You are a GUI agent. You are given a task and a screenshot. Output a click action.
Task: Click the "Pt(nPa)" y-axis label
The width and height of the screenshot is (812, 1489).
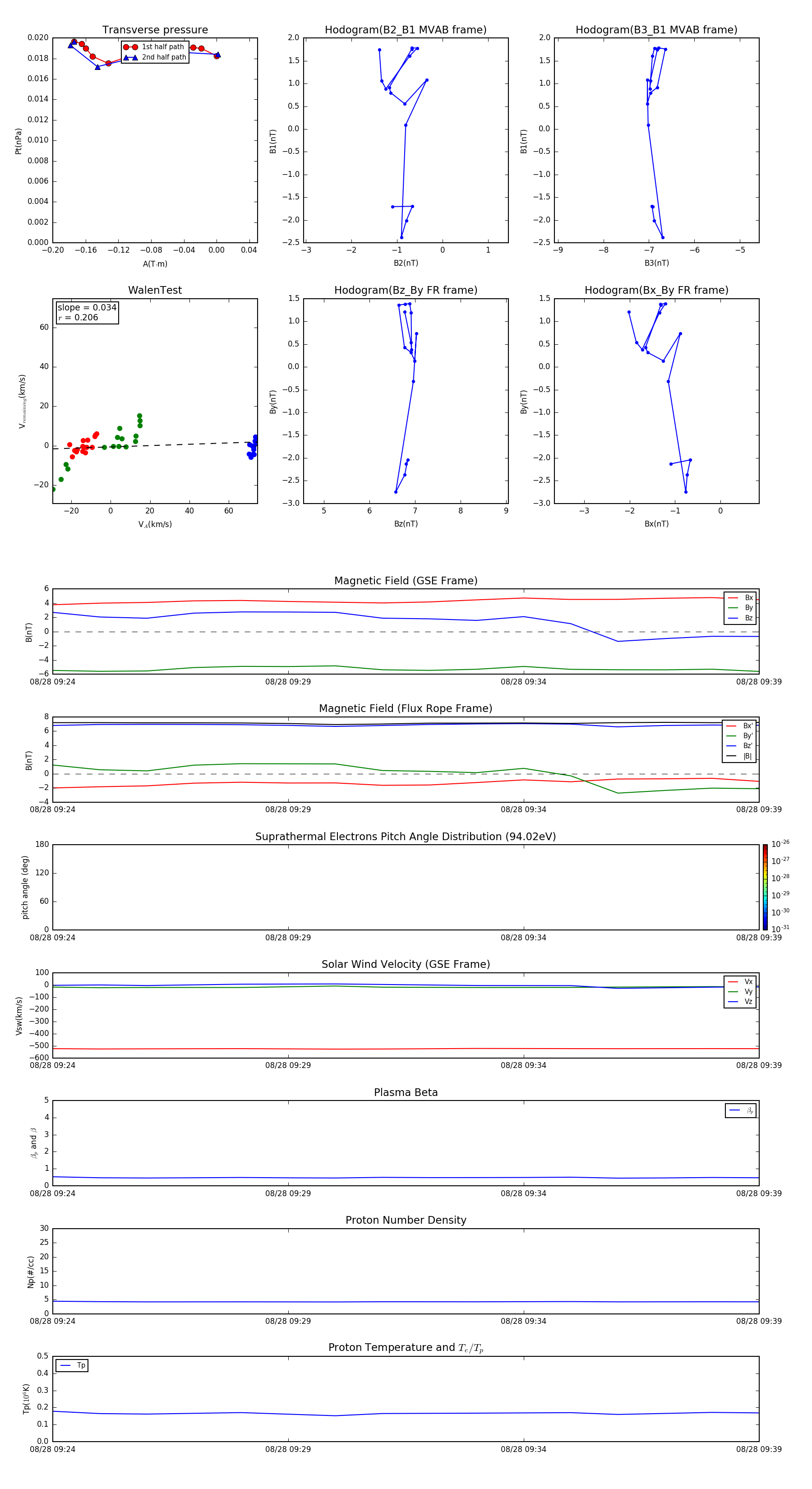[18, 140]
